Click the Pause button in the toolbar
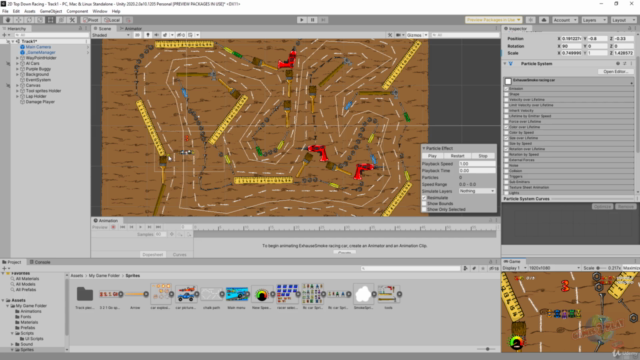640x360 pixels. click(x=312, y=20)
